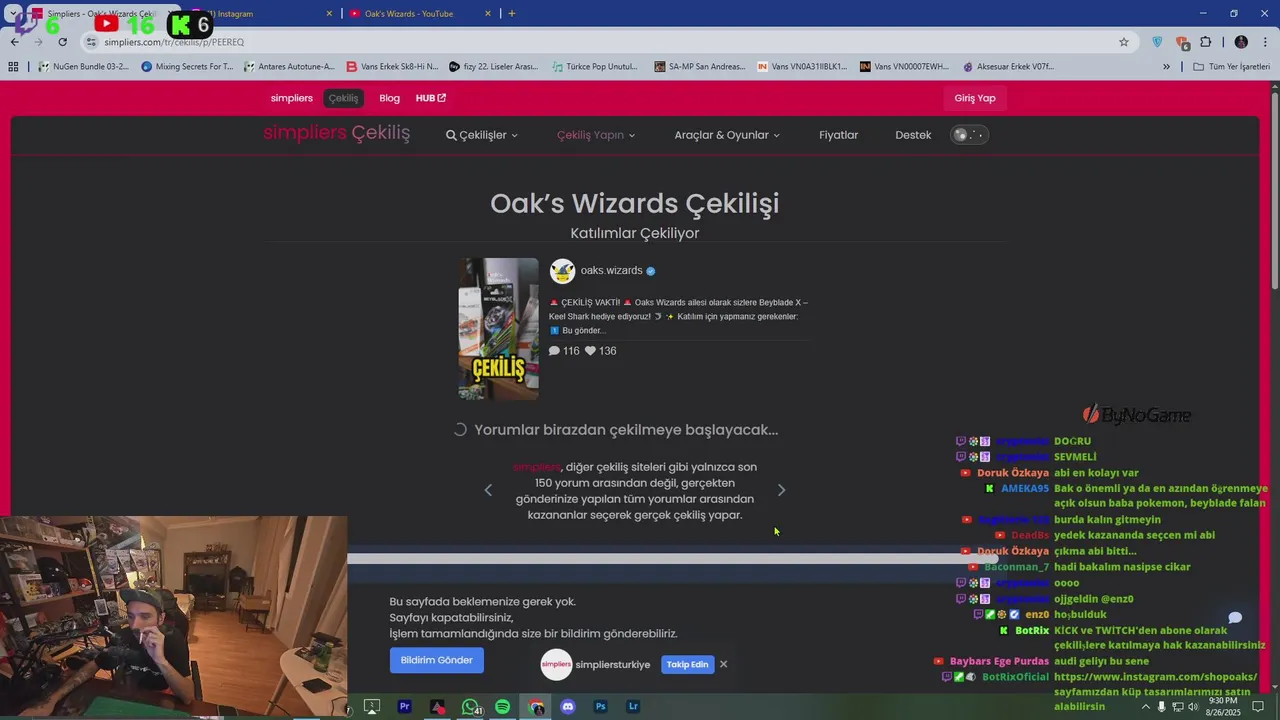Image resolution: width=1280 pixels, height=720 pixels.
Task: Click the Bitwarden shield extension icon
Action: (1158, 42)
